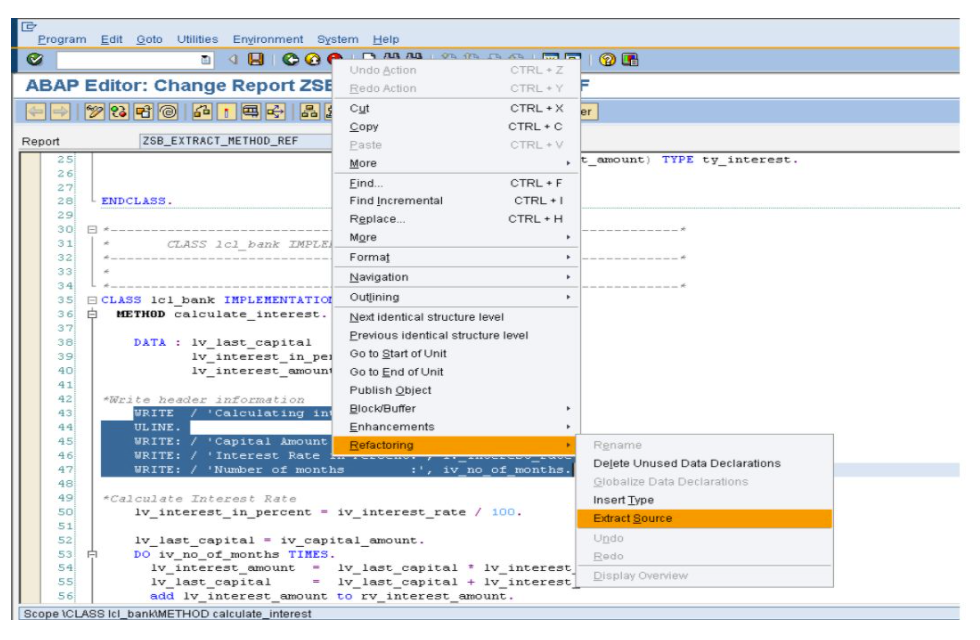Click Refactoring in the context menu

point(456,445)
